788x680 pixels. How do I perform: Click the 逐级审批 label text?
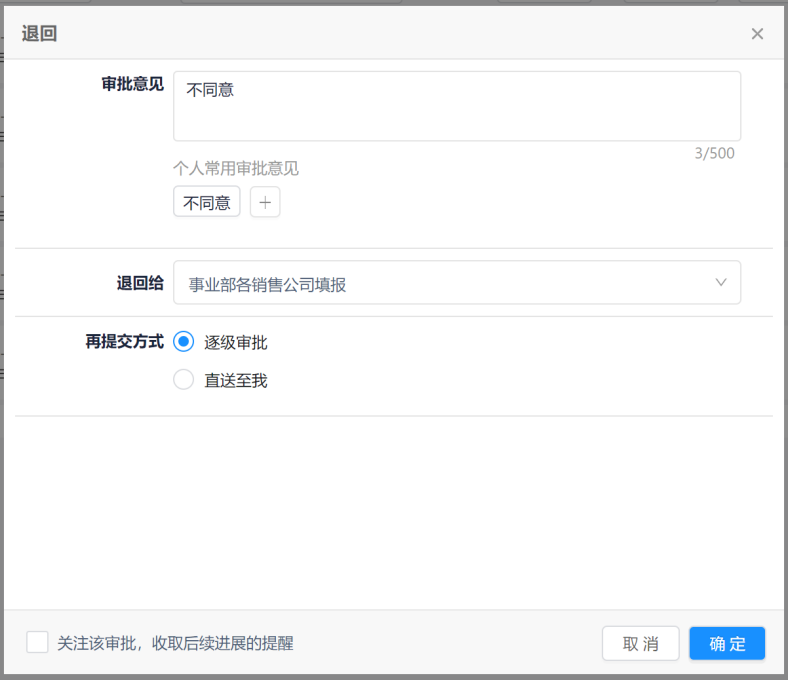tap(236, 342)
